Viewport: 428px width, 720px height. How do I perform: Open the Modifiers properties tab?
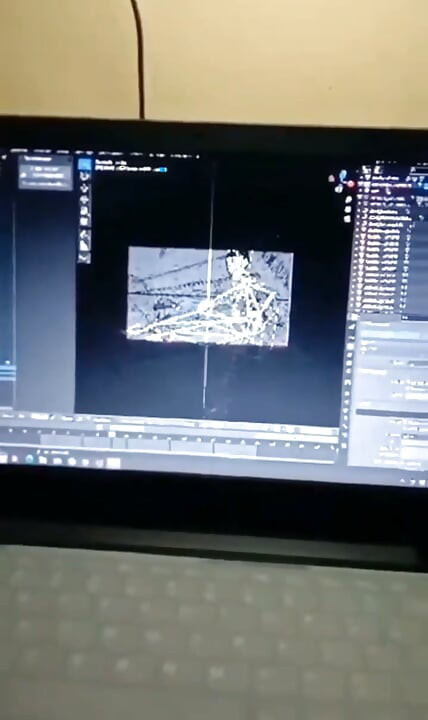point(346,393)
